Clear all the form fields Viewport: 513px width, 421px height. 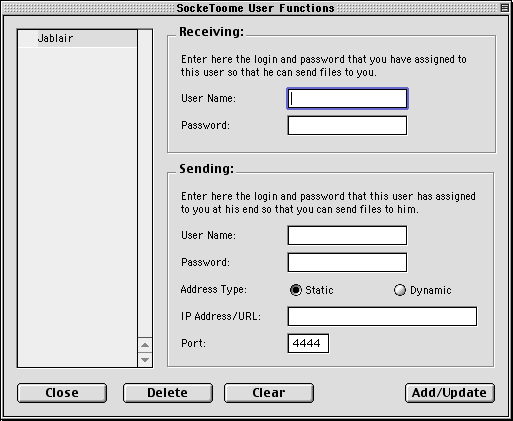click(269, 393)
